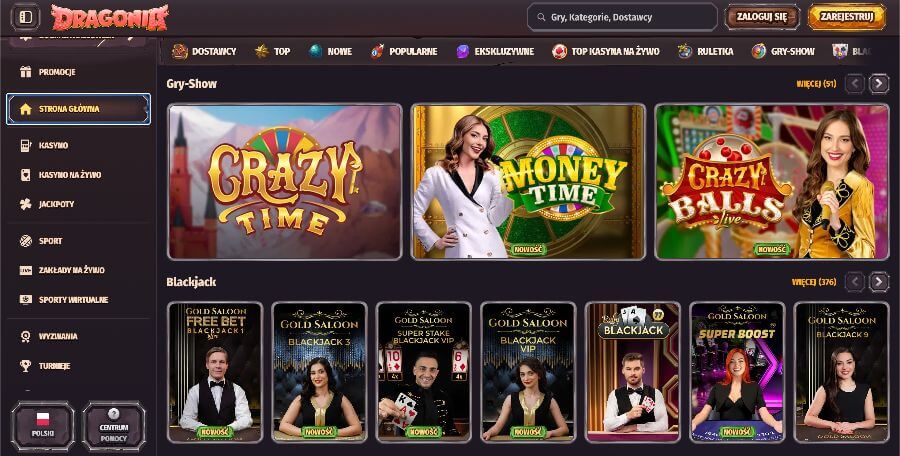The width and height of the screenshot is (900, 456).
Task: Show previous Gry-Show games with left arrow
Action: [x=855, y=84]
